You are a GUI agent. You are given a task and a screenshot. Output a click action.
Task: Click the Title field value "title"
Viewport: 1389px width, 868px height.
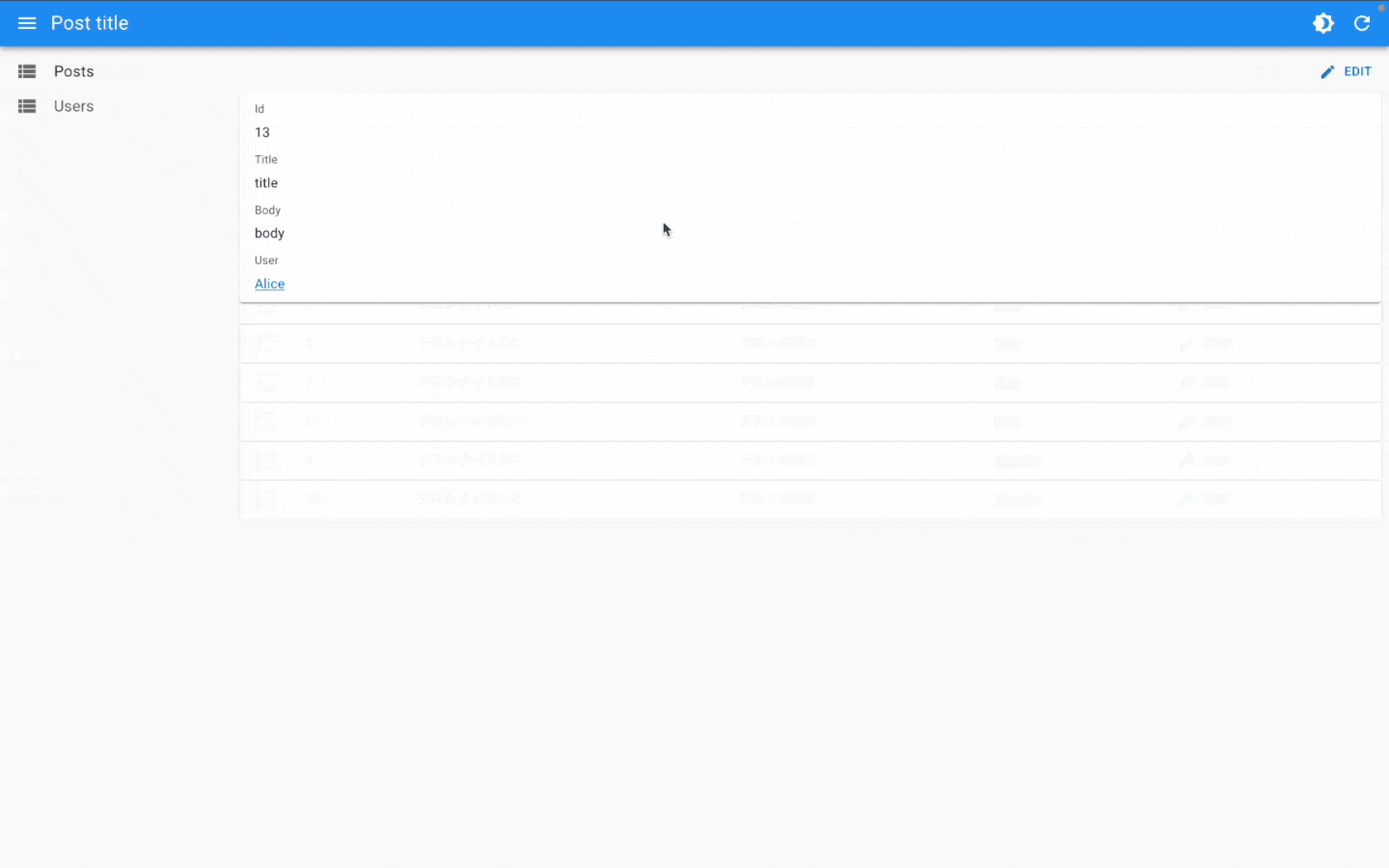[266, 182]
